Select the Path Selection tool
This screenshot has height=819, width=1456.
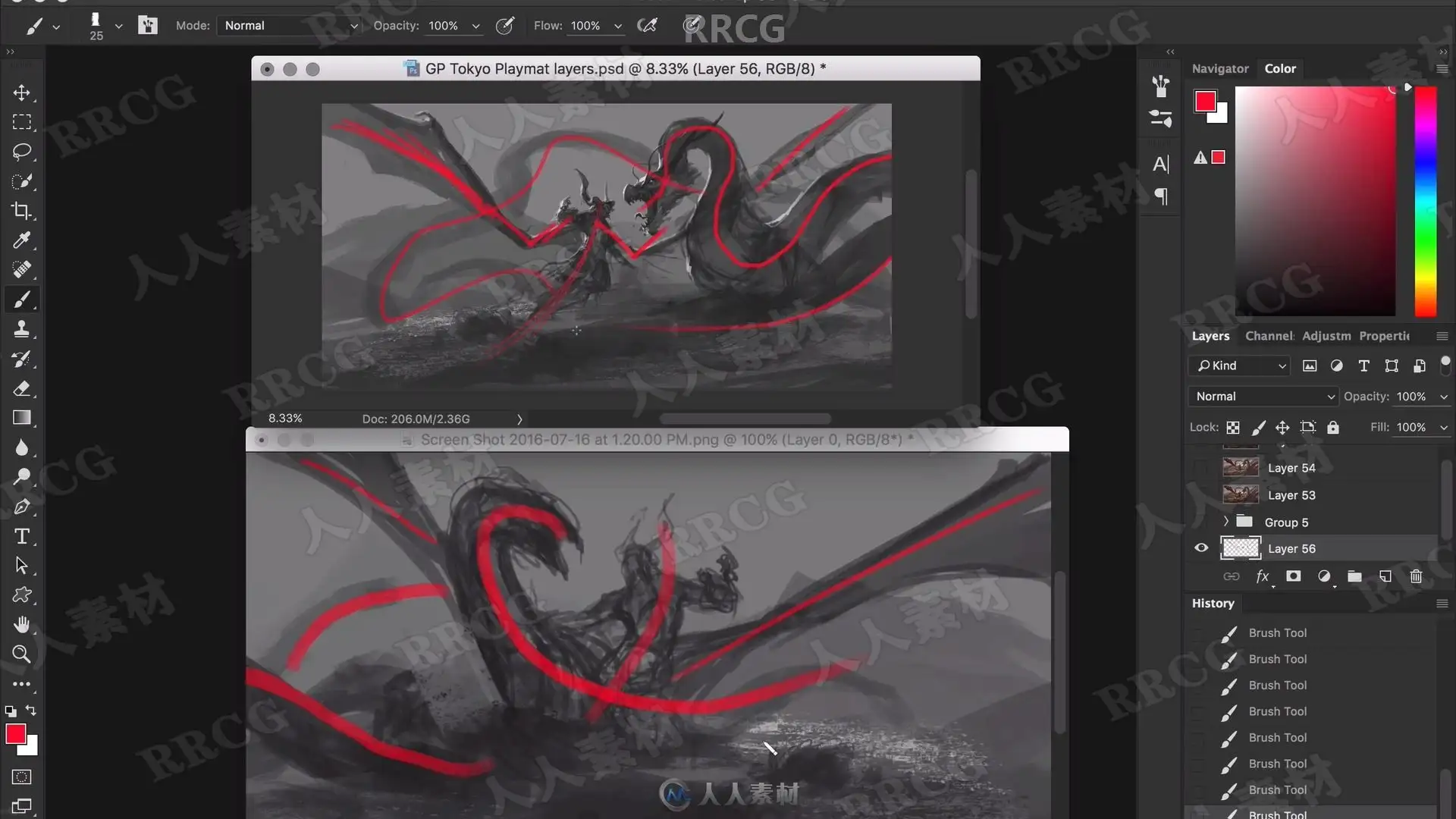coord(21,566)
